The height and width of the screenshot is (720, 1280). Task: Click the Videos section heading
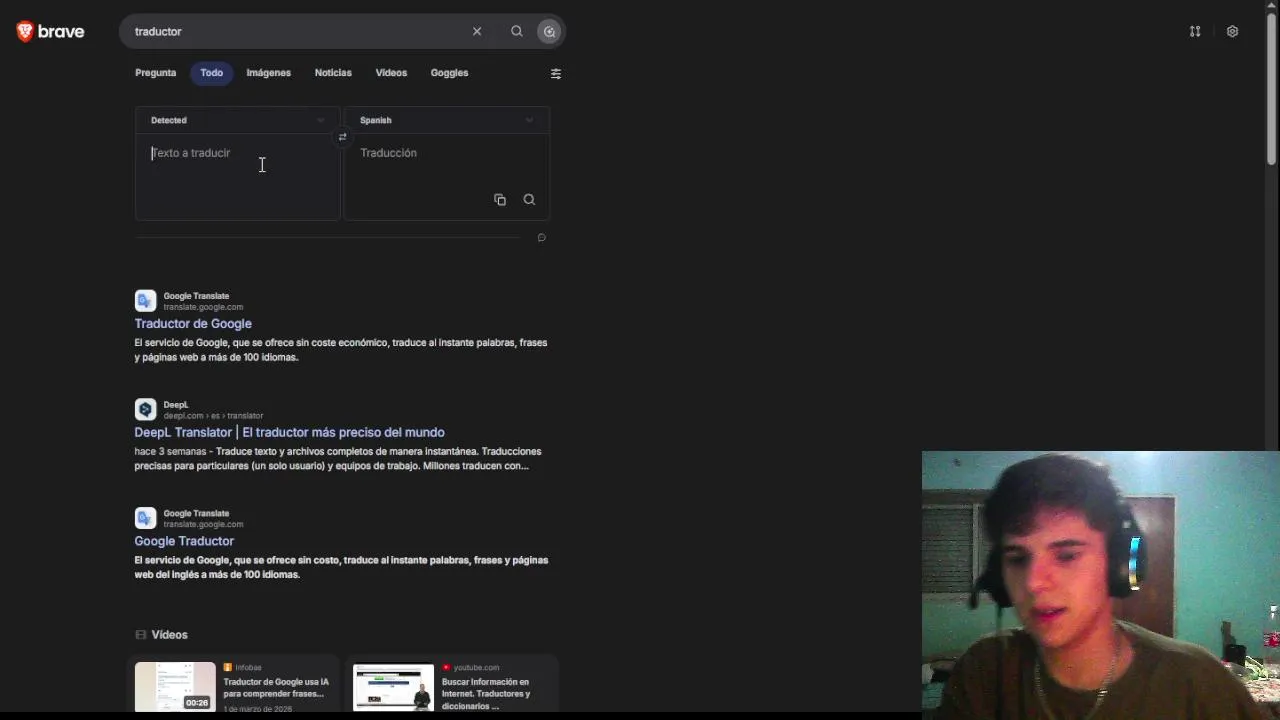coord(169,635)
